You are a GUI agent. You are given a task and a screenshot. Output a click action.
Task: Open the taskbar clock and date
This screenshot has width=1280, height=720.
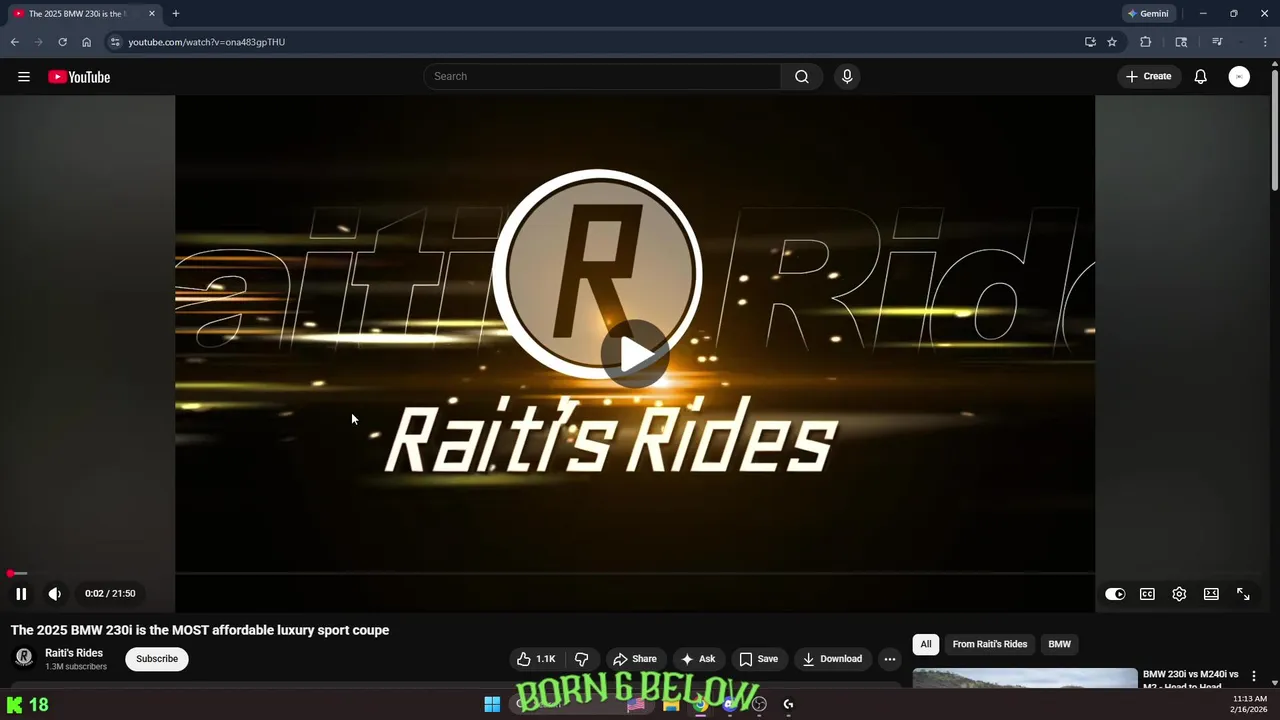click(x=1250, y=704)
